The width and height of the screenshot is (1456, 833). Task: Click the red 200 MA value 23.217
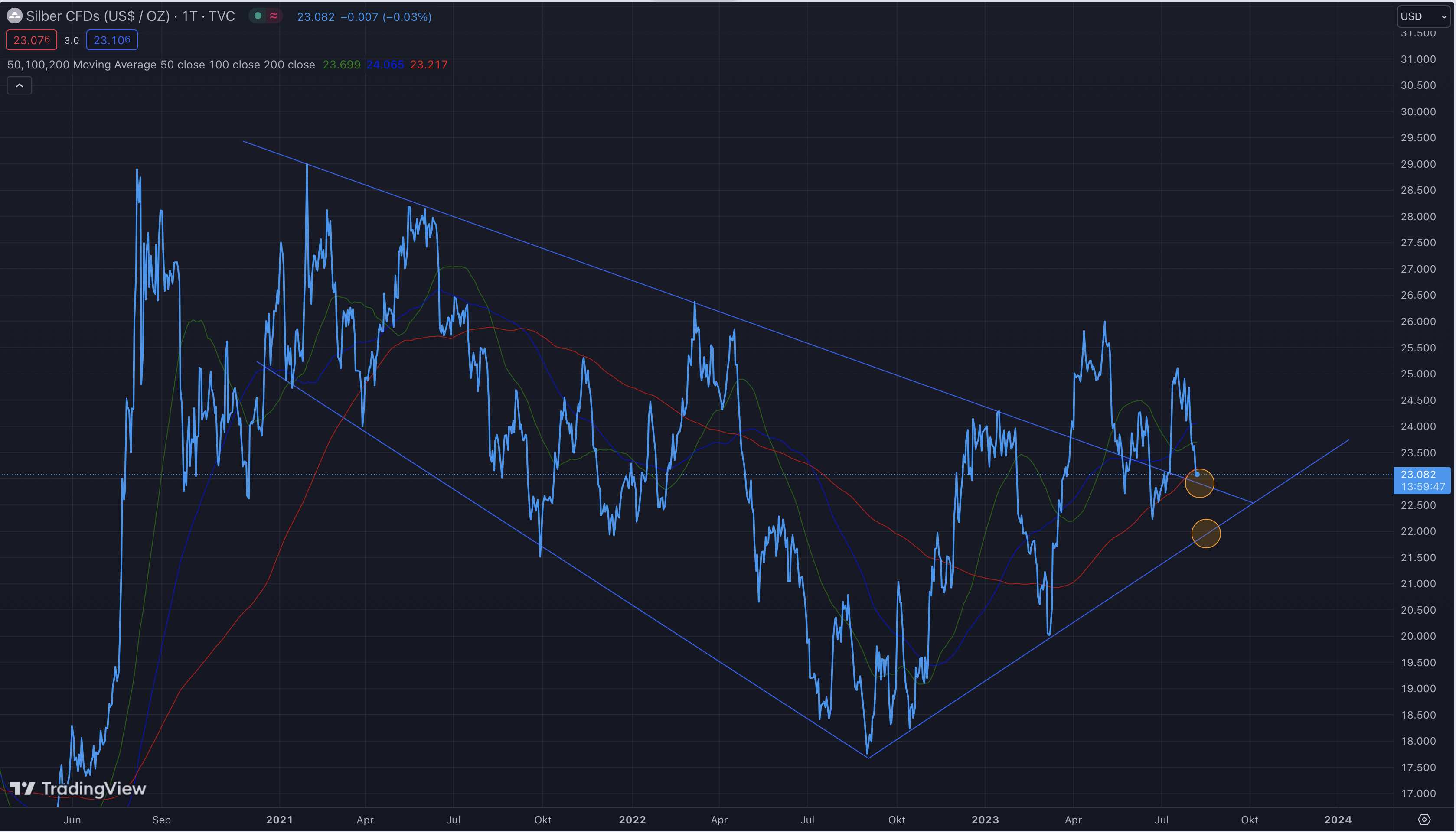[x=429, y=65]
